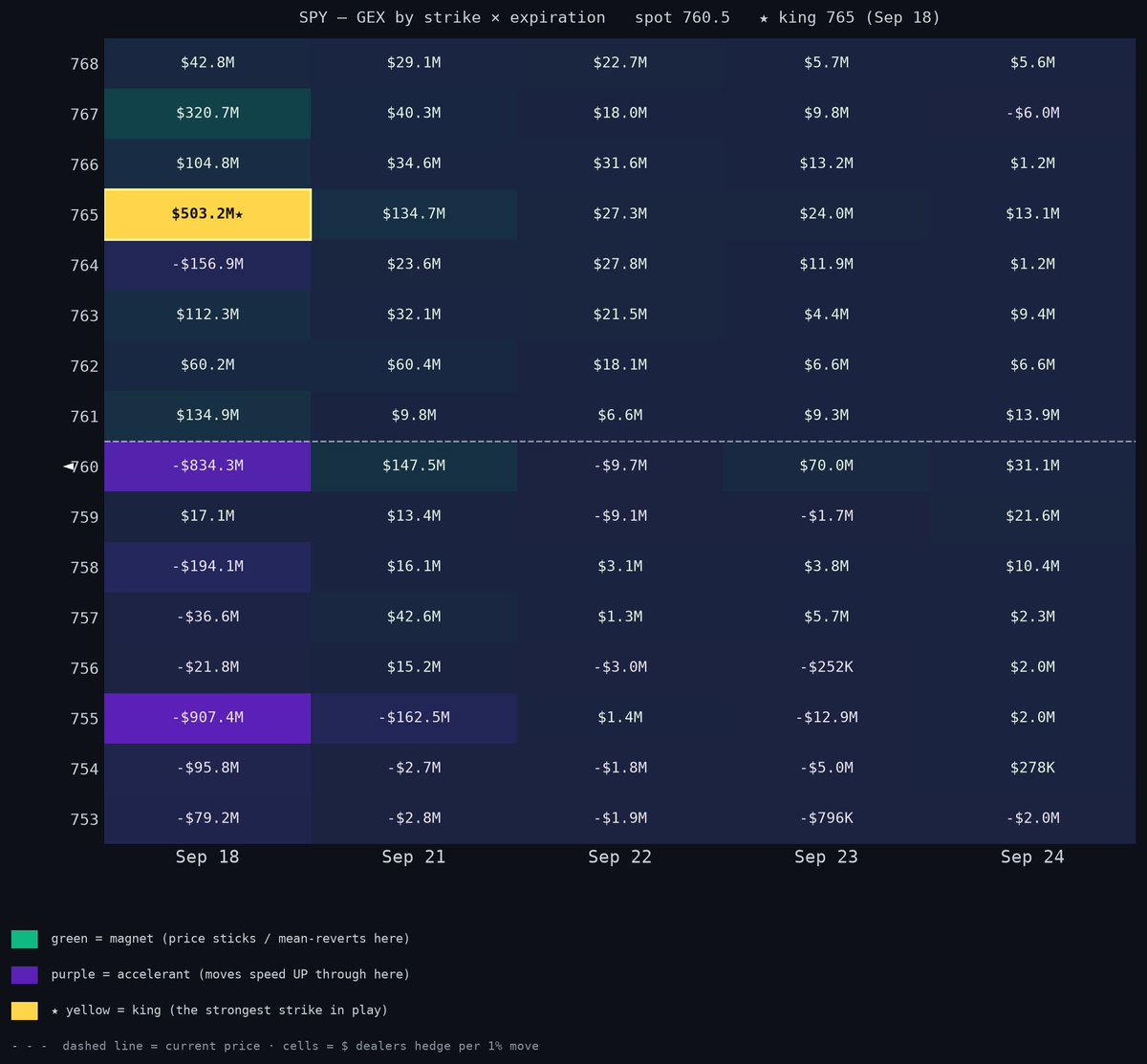This screenshot has width=1147, height=1064.
Task: Click the -$21.8M cell
Action: pos(207,667)
